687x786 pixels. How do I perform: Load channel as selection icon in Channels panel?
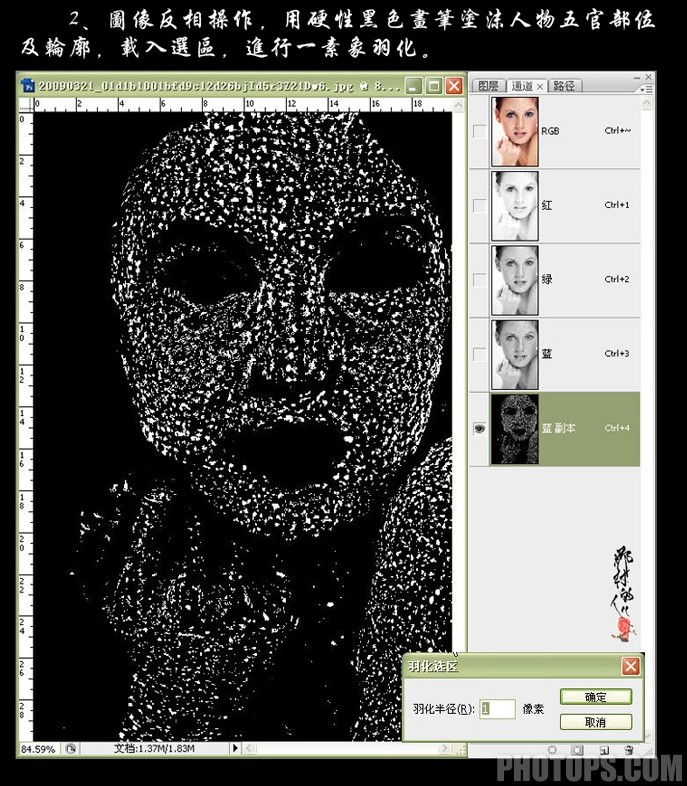(552, 750)
